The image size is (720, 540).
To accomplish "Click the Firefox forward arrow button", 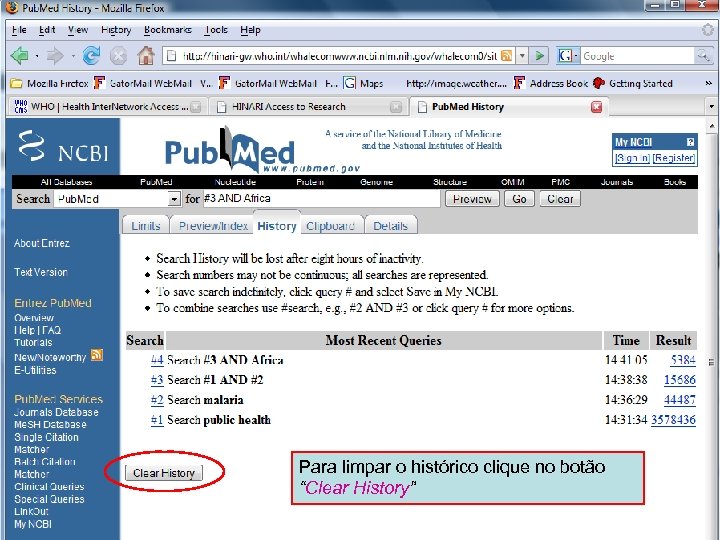I will click(55, 56).
